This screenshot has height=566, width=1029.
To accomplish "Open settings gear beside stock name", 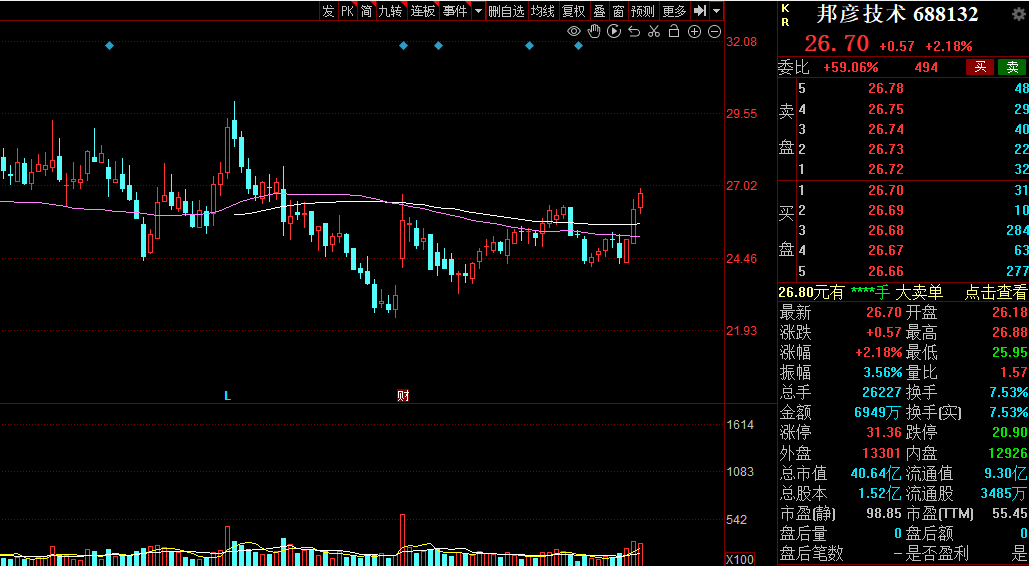I will (x=1018, y=13).
